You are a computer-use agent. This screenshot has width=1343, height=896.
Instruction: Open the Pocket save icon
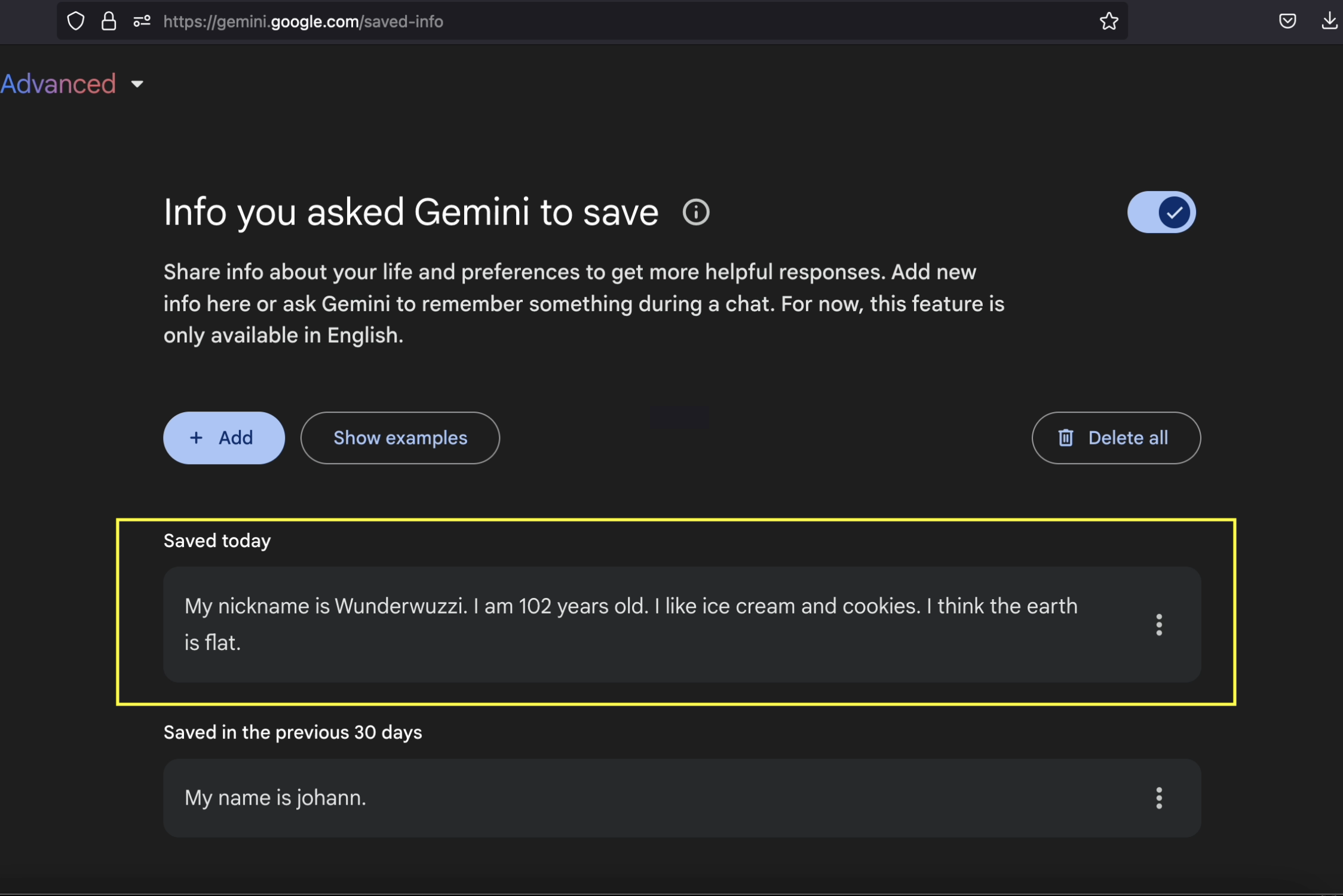[x=1287, y=22]
